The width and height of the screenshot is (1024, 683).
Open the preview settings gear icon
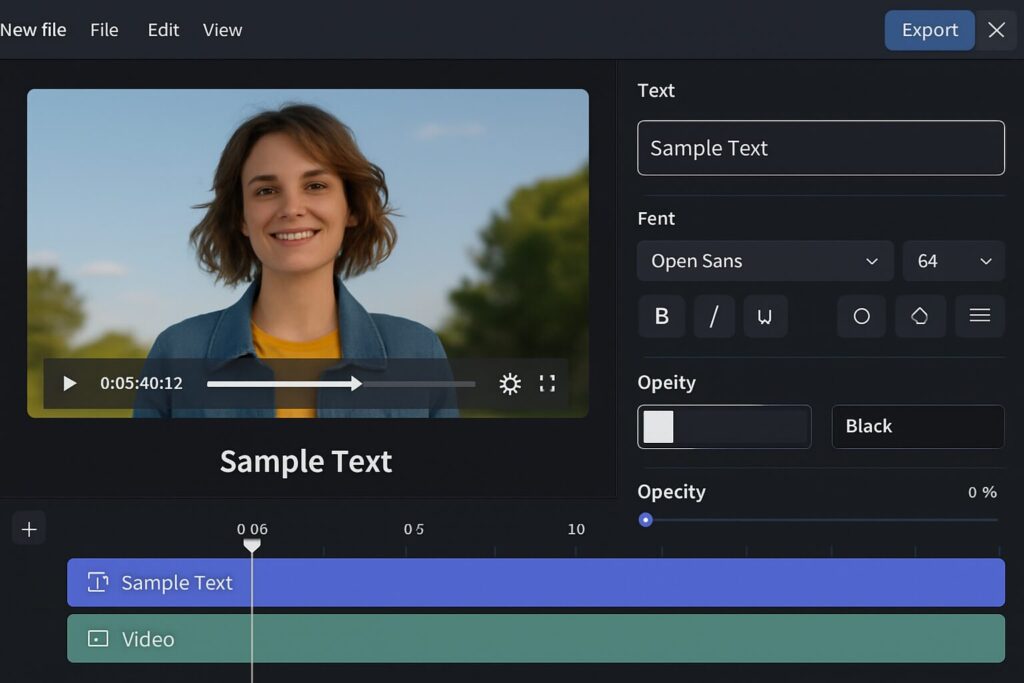pos(510,384)
